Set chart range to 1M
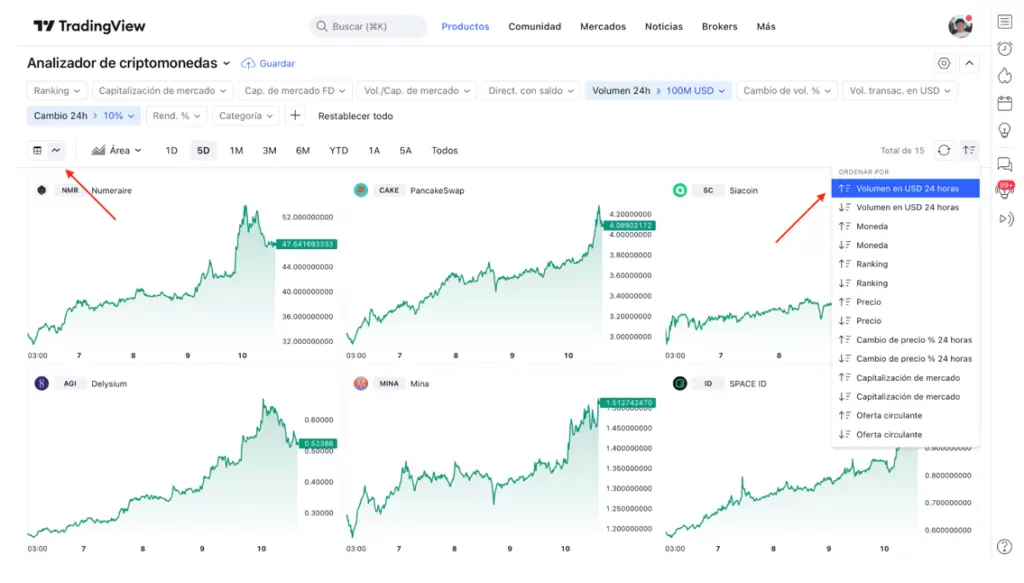The width and height of the screenshot is (1024, 583). 236,150
